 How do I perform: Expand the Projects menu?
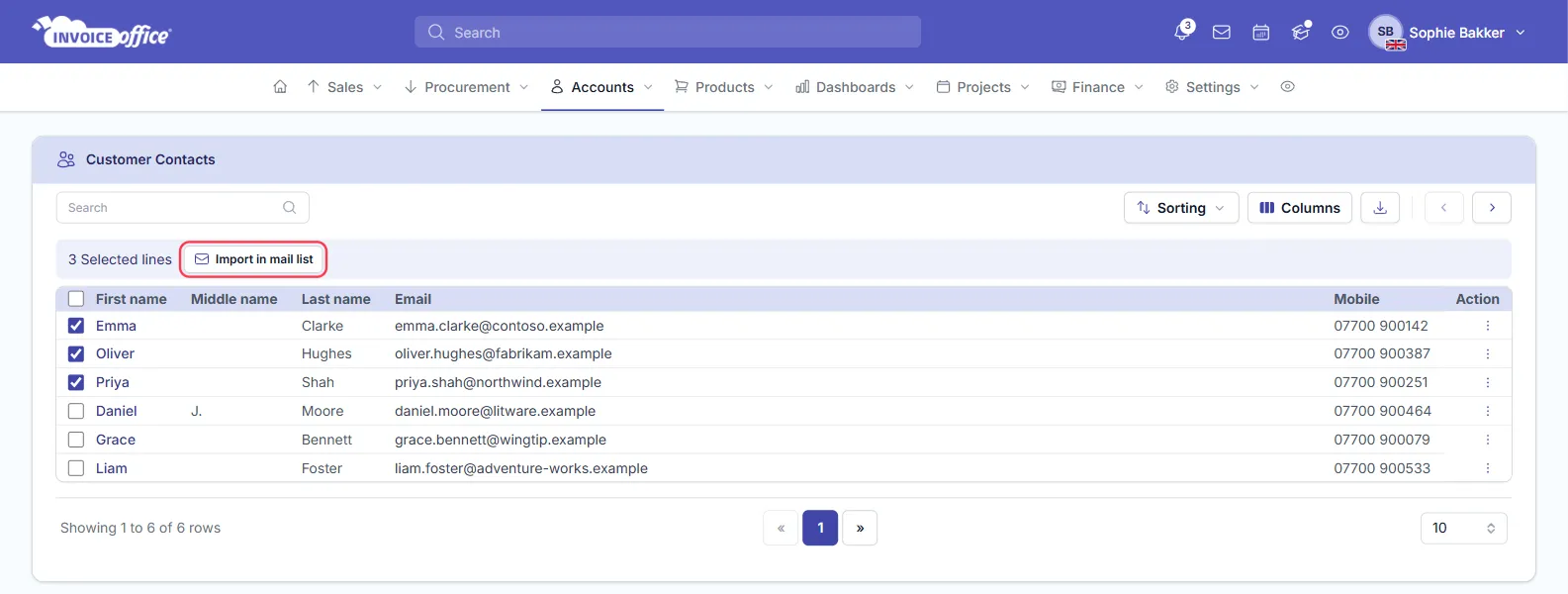983,87
